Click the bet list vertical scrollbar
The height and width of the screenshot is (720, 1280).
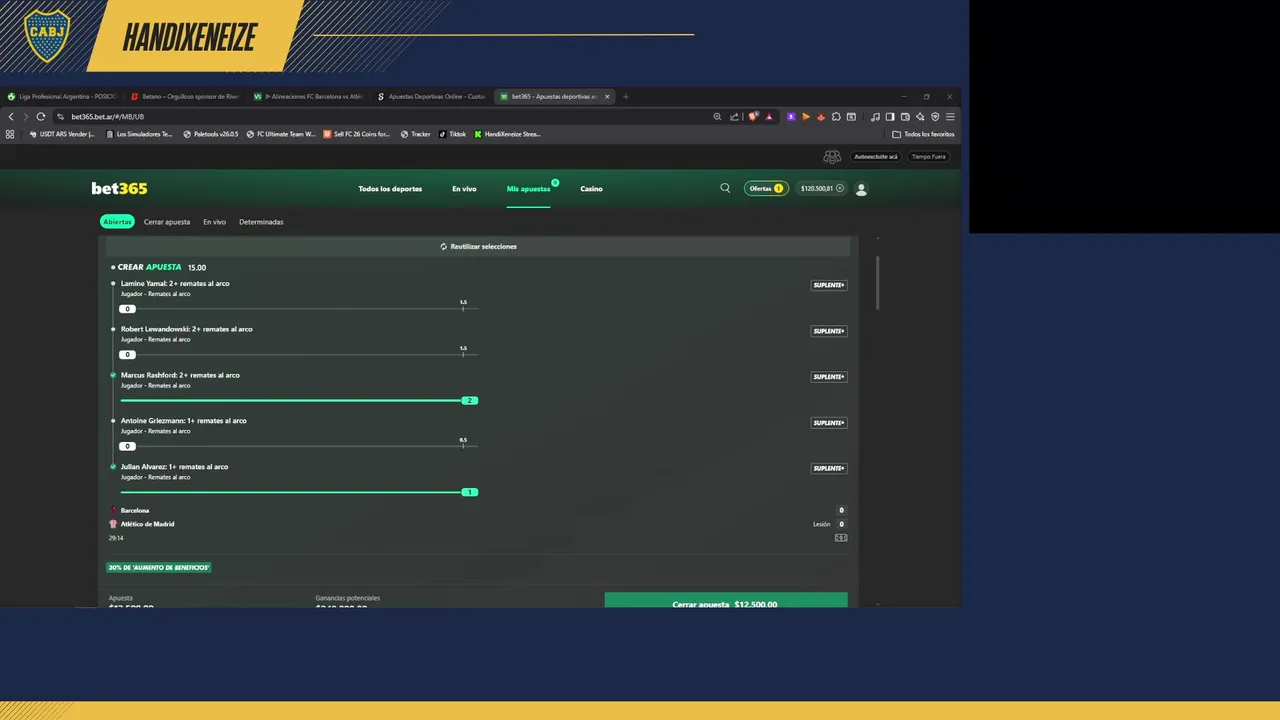tap(878, 284)
